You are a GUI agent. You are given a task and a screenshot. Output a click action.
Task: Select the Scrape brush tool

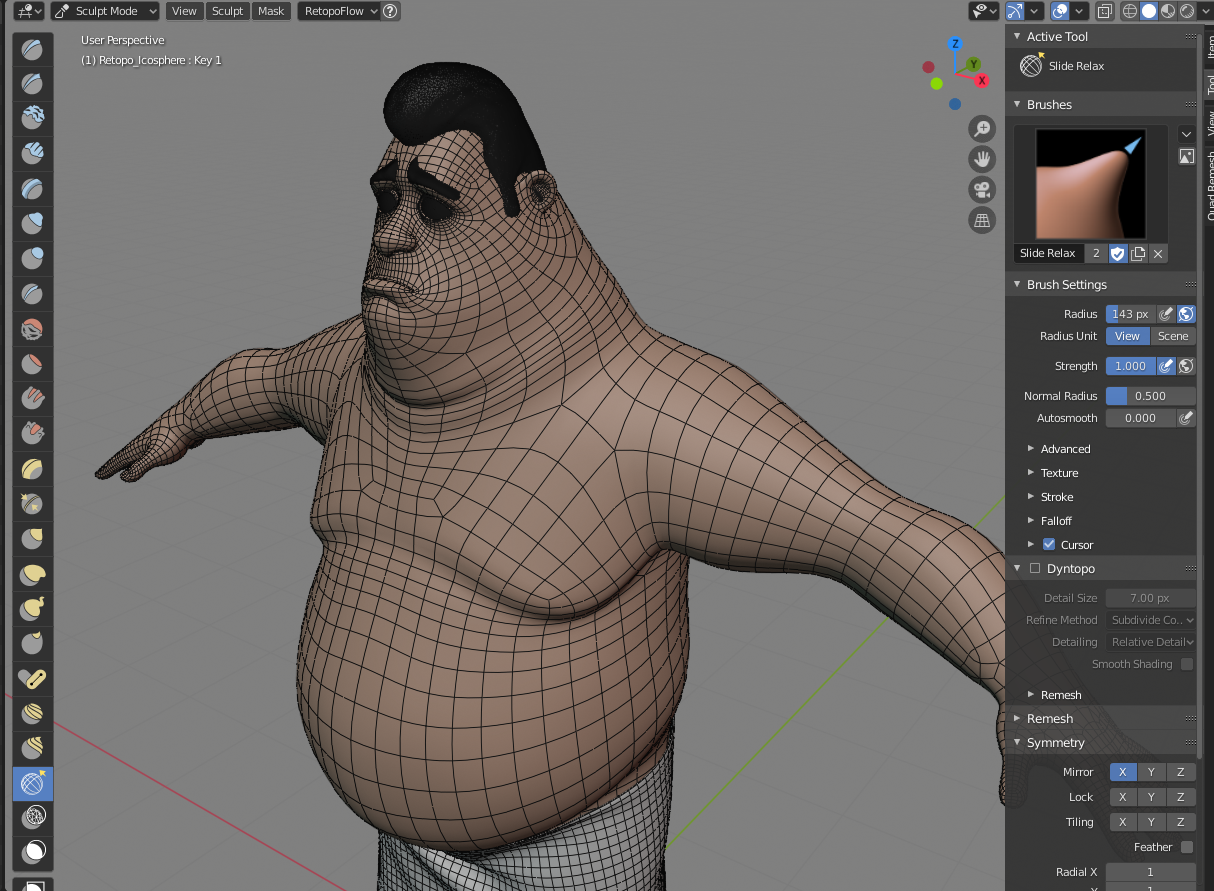[33, 433]
